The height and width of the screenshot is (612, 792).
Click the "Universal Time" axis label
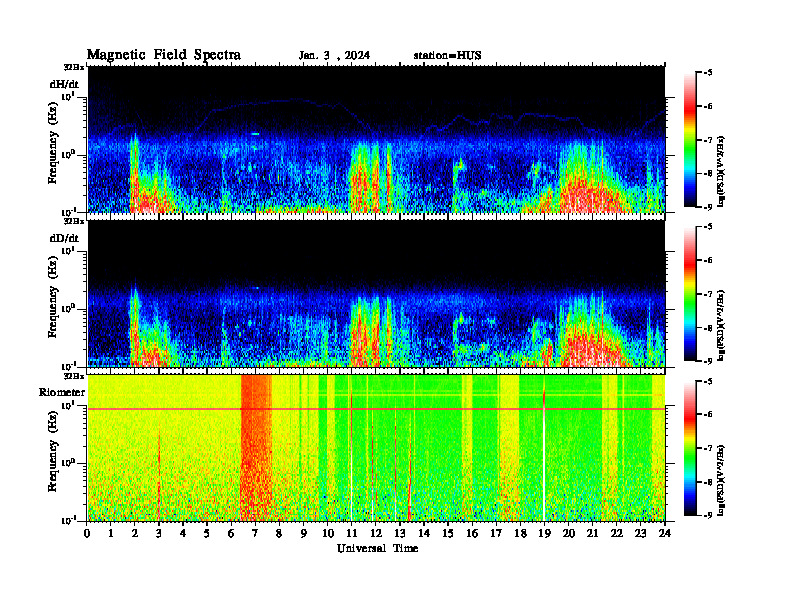(377, 548)
